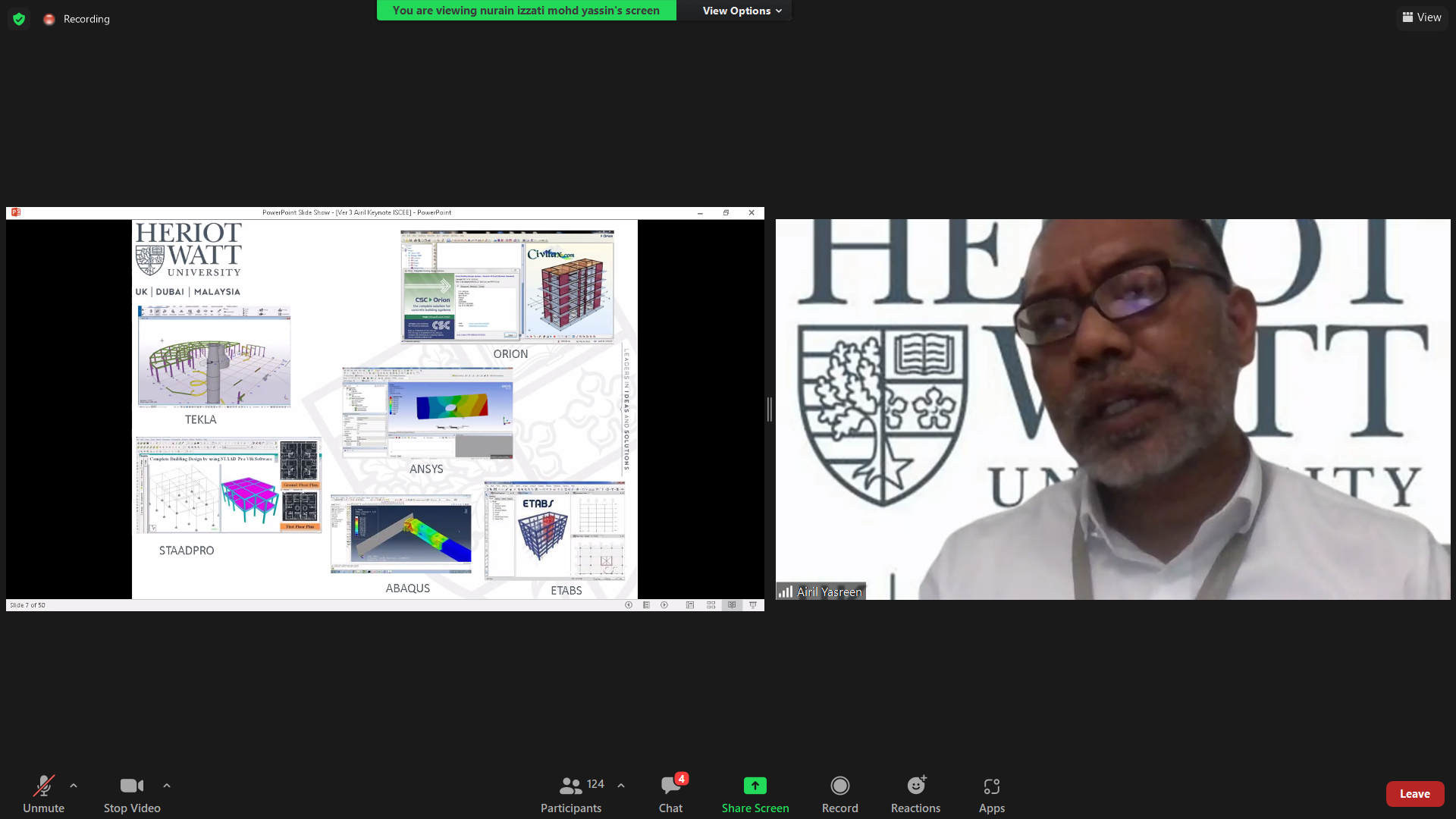
Task: Click the ORION caption text
Action: click(510, 354)
